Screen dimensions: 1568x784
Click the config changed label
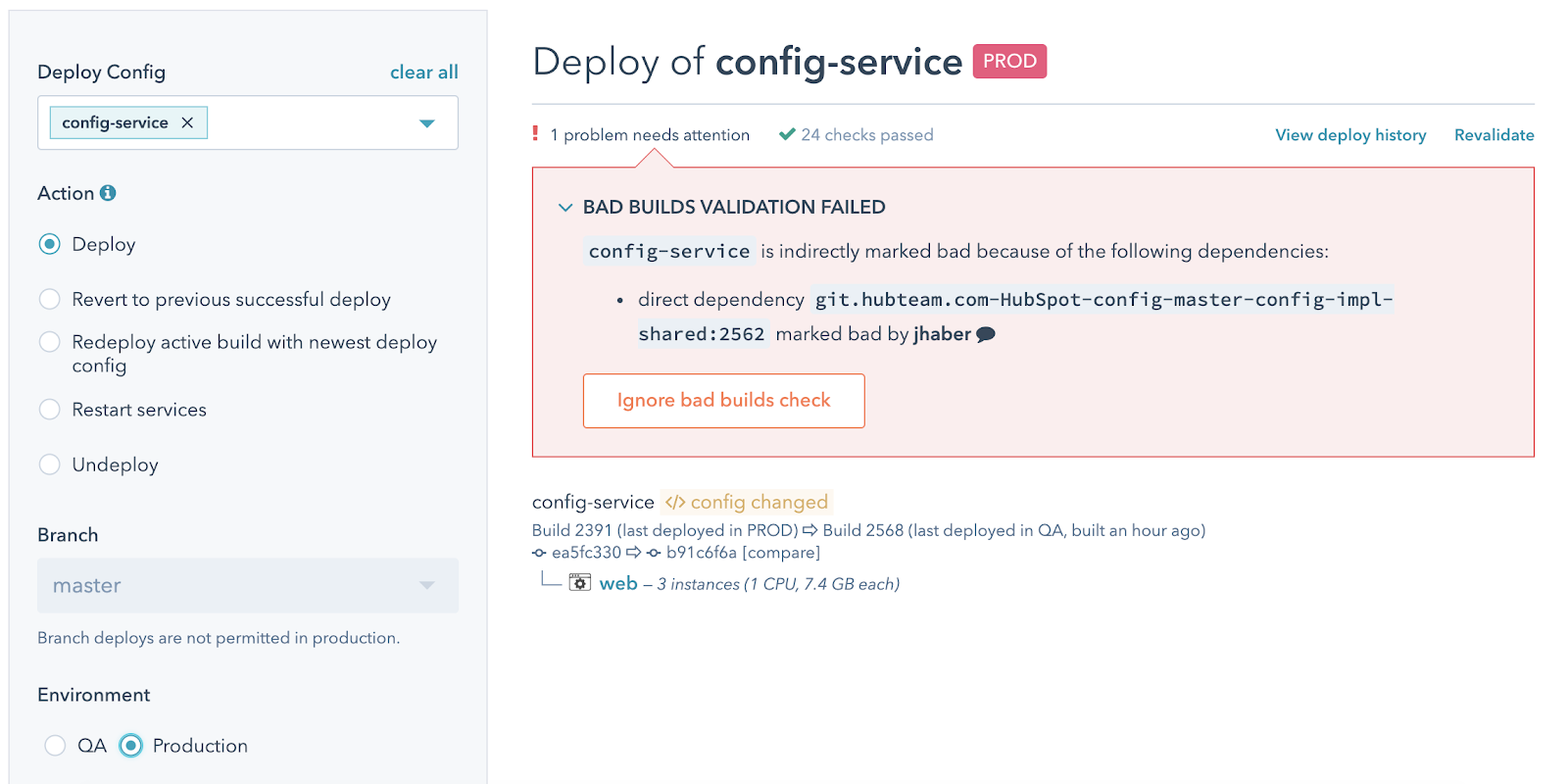pyautogui.click(x=759, y=503)
